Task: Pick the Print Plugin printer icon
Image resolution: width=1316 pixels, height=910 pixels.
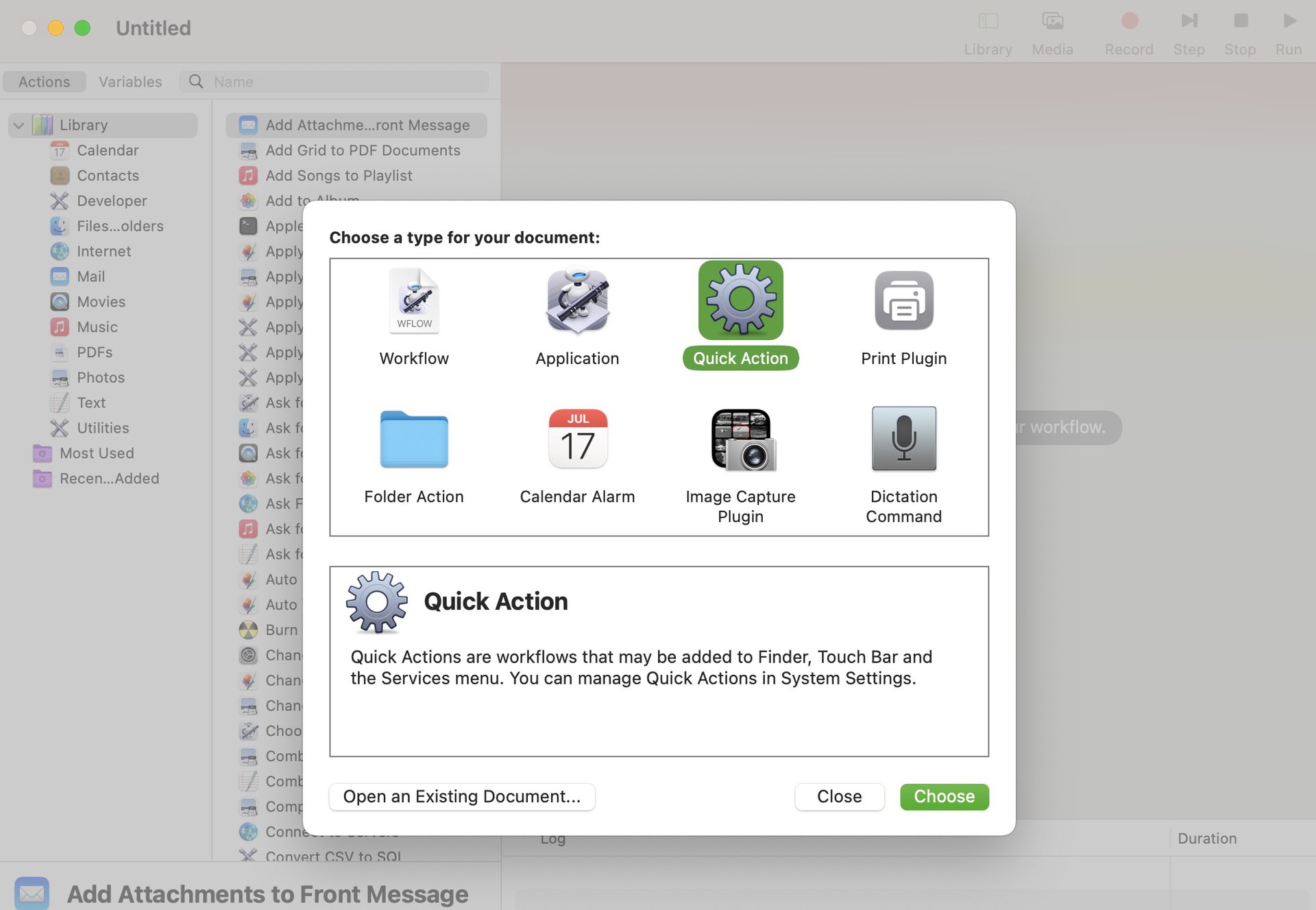Action: pos(903,301)
